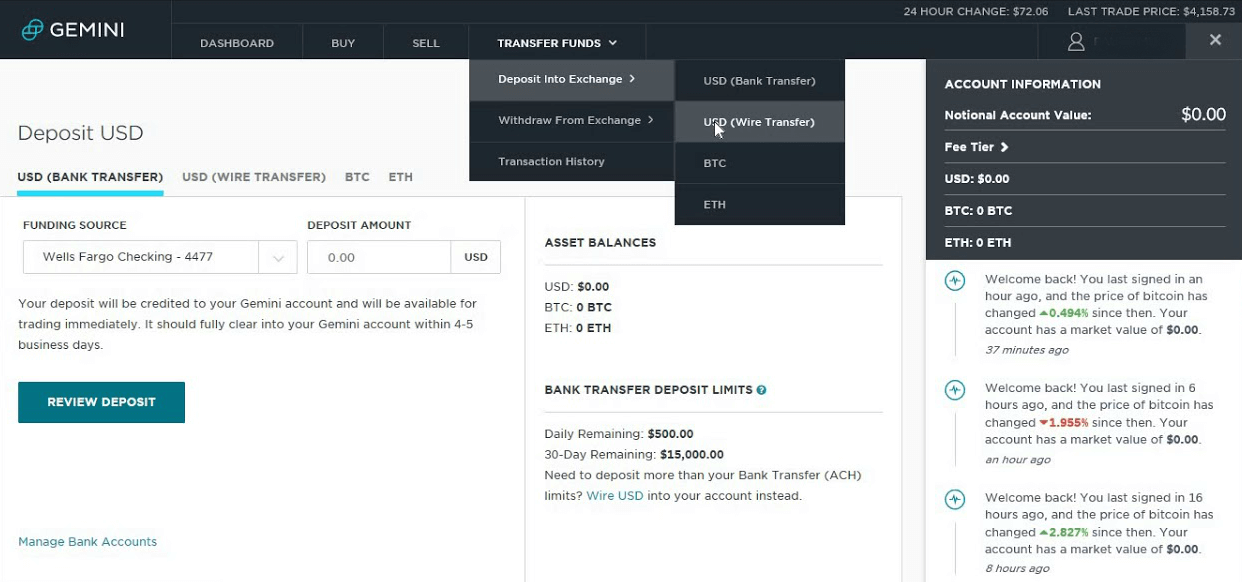Screen dimensions: 1242x582
Task: Click the 'Deposit USD' page heading
Action: pos(80,133)
